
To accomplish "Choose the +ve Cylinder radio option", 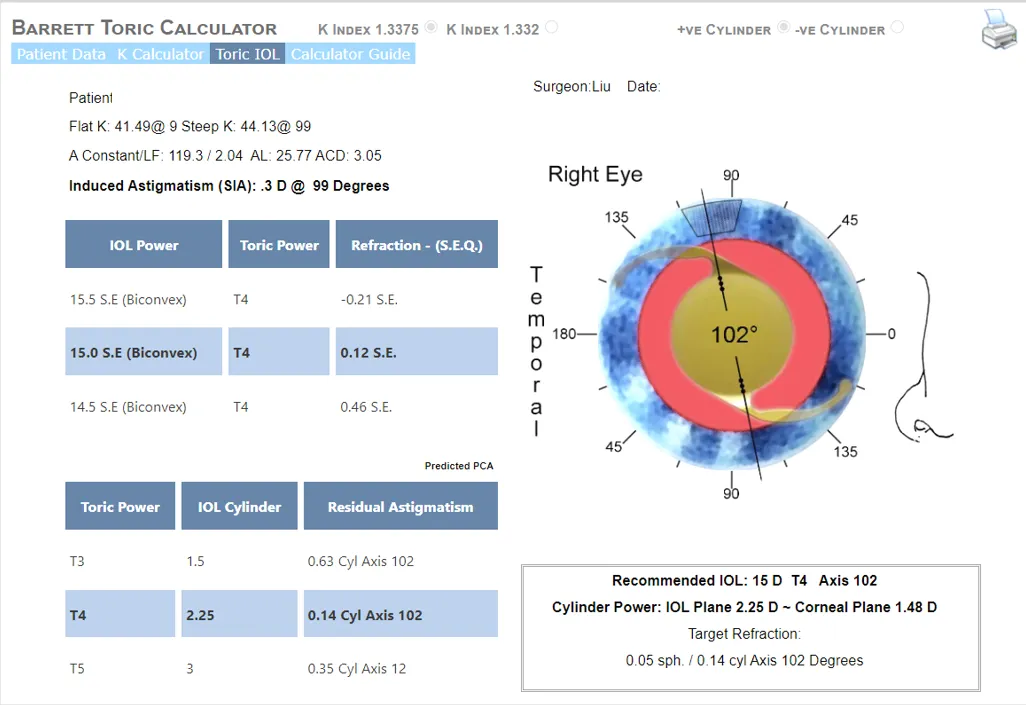I will pos(783,27).
